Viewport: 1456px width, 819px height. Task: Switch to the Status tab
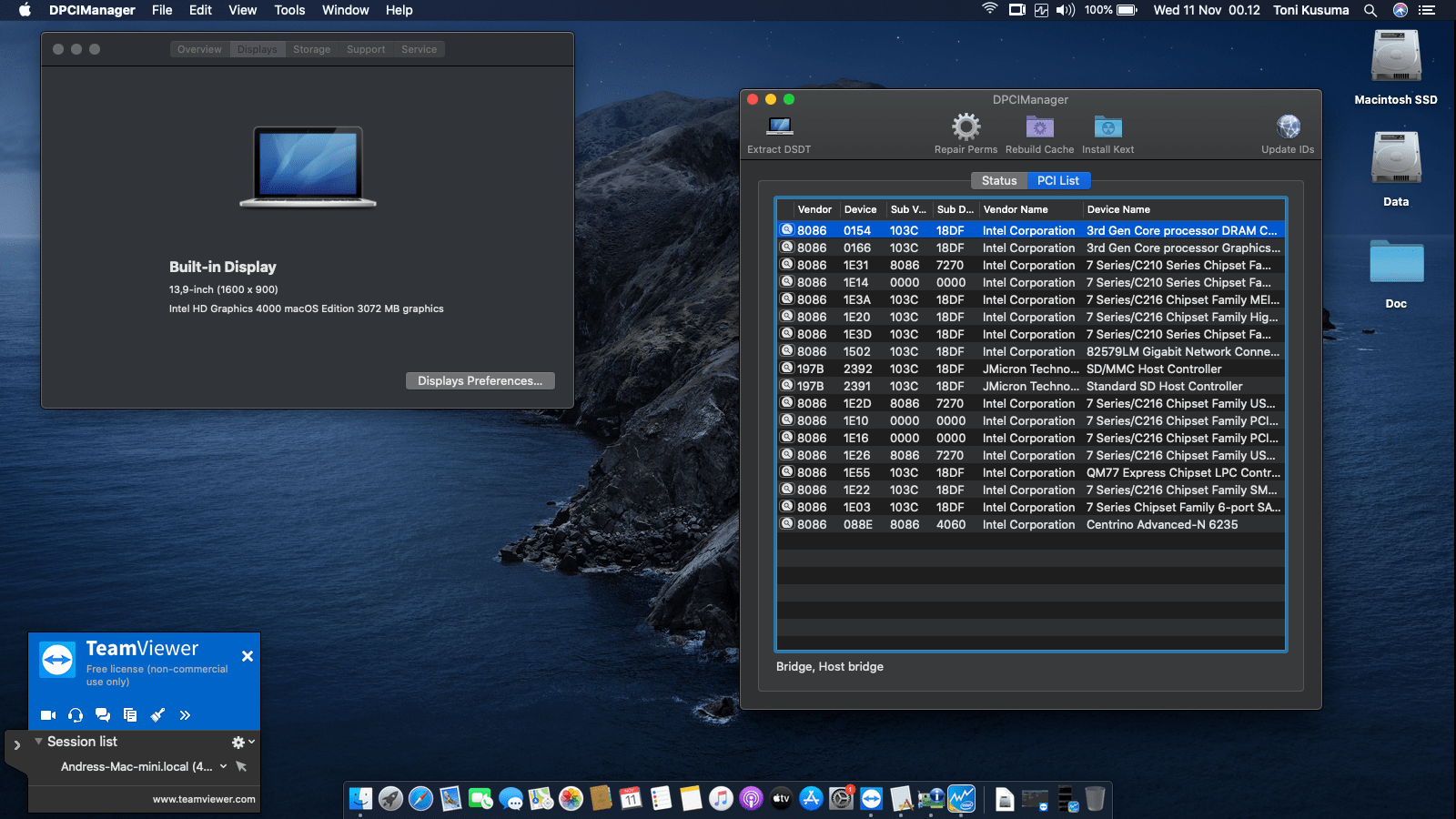tap(998, 180)
